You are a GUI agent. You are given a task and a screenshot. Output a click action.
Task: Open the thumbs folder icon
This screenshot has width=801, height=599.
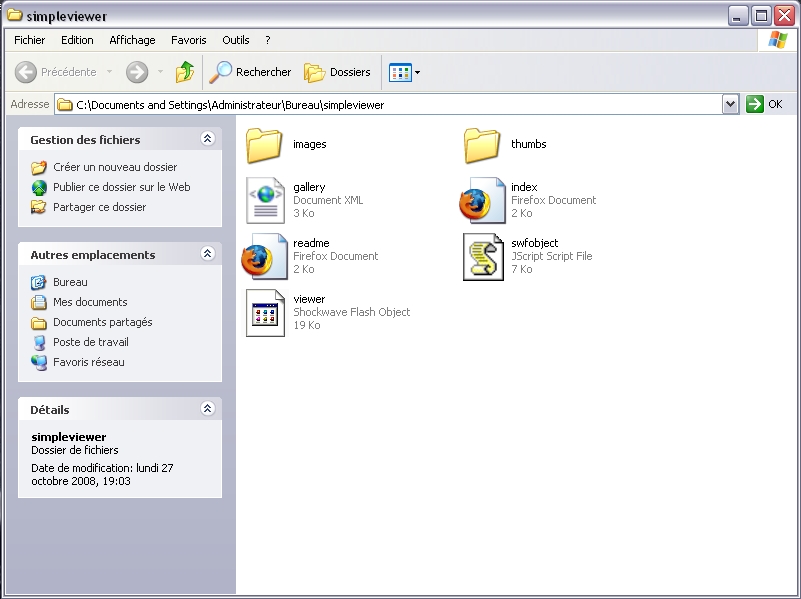tap(482, 145)
